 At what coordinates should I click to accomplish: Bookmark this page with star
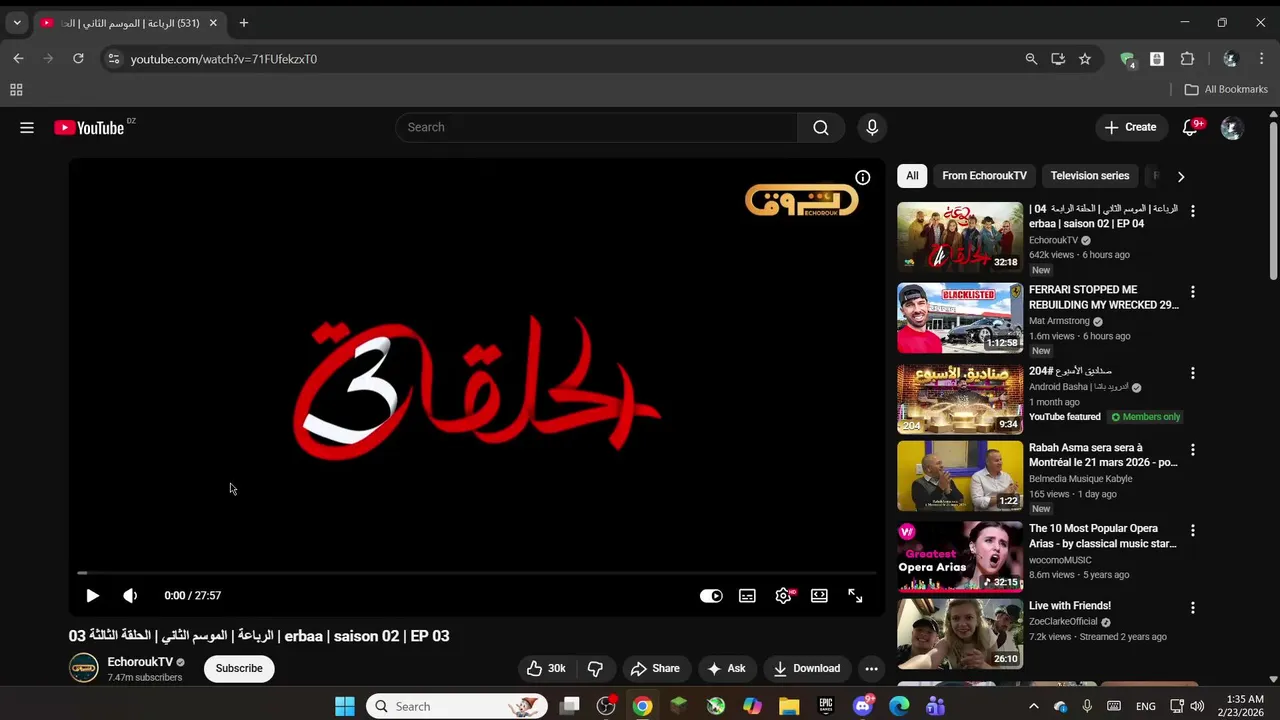[x=1085, y=59]
